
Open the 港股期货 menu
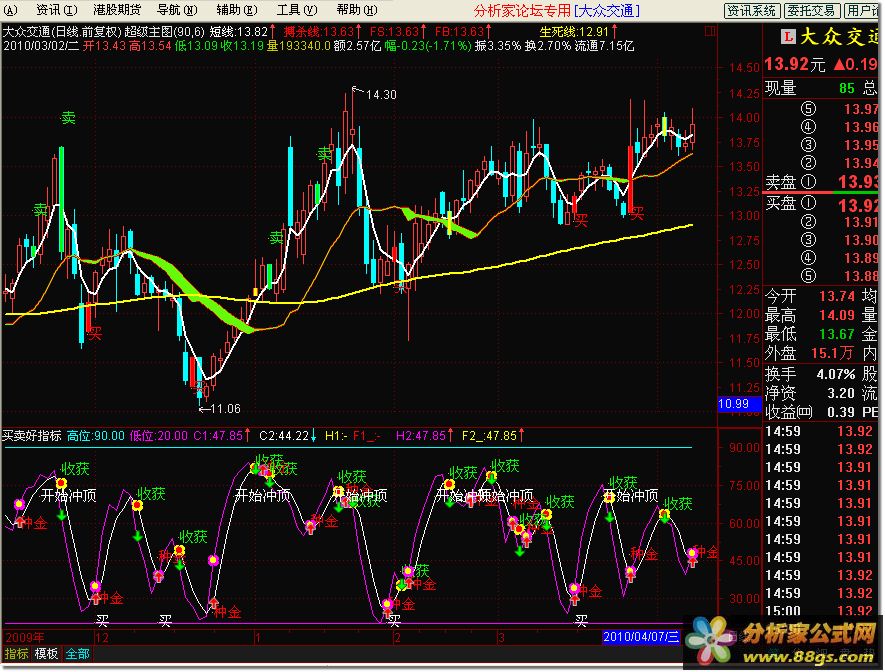[117, 10]
